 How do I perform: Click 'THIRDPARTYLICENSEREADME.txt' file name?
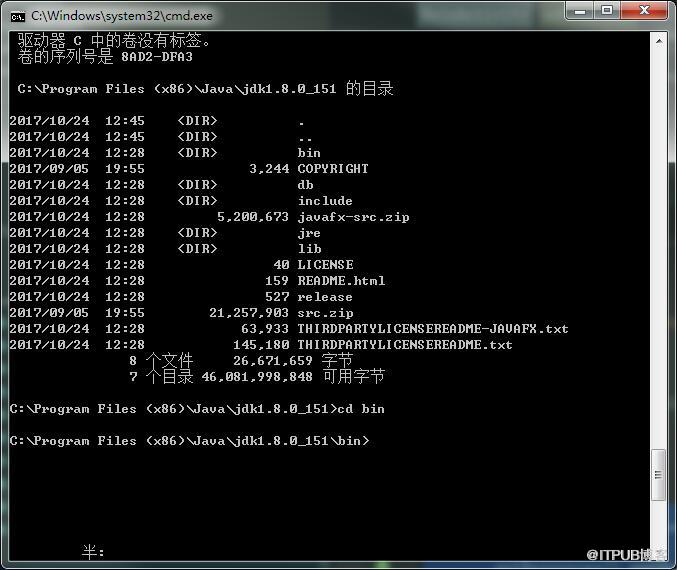405,345
